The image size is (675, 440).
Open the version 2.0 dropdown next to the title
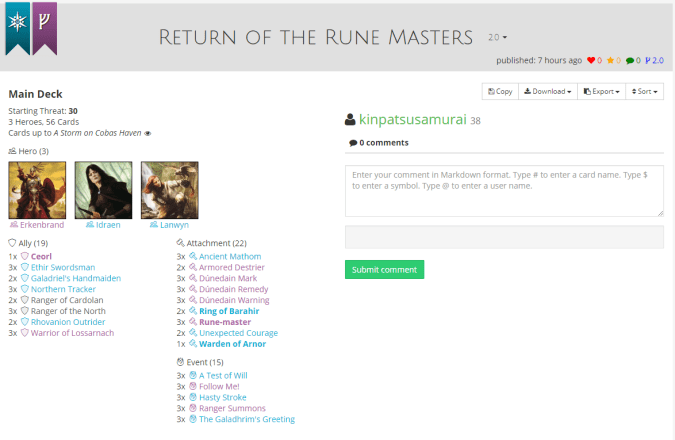pos(498,37)
